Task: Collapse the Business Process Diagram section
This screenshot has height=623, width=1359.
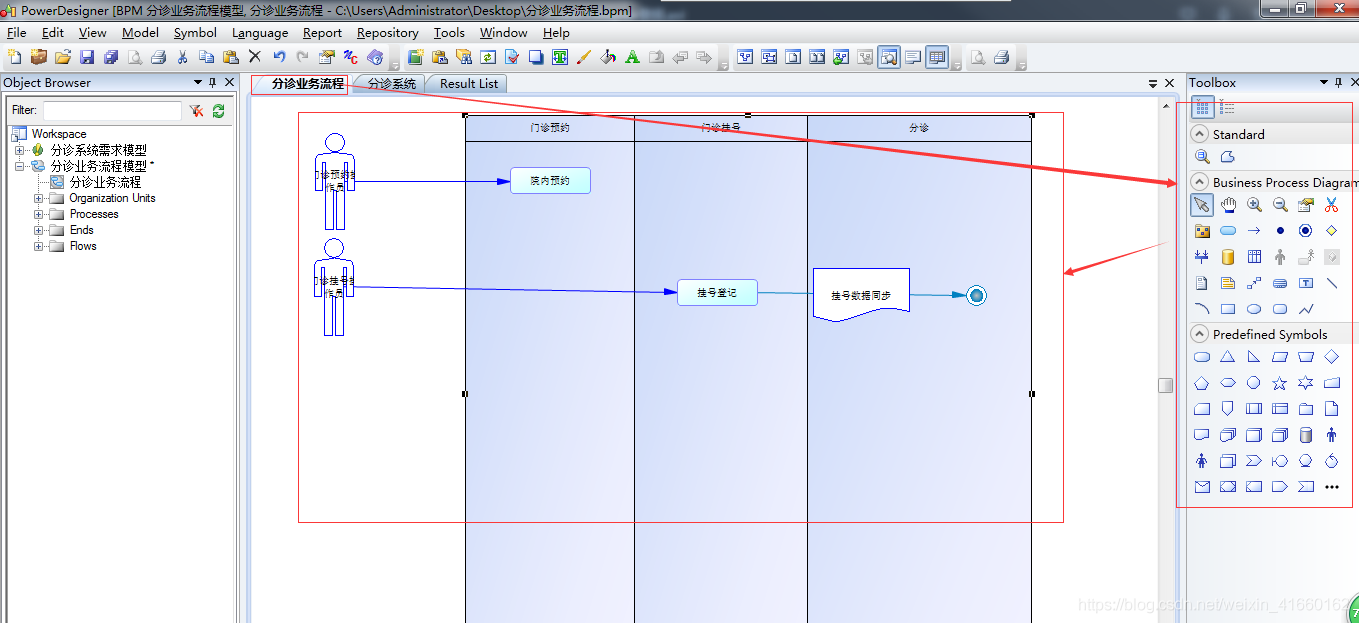Action: tap(1199, 182)
